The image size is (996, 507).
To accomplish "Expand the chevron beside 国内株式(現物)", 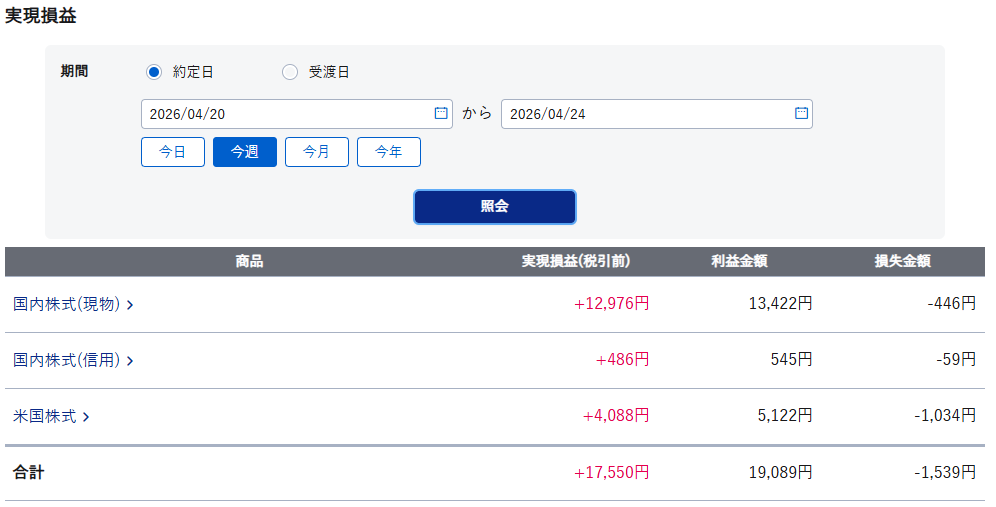I will [x=130, y=305].
